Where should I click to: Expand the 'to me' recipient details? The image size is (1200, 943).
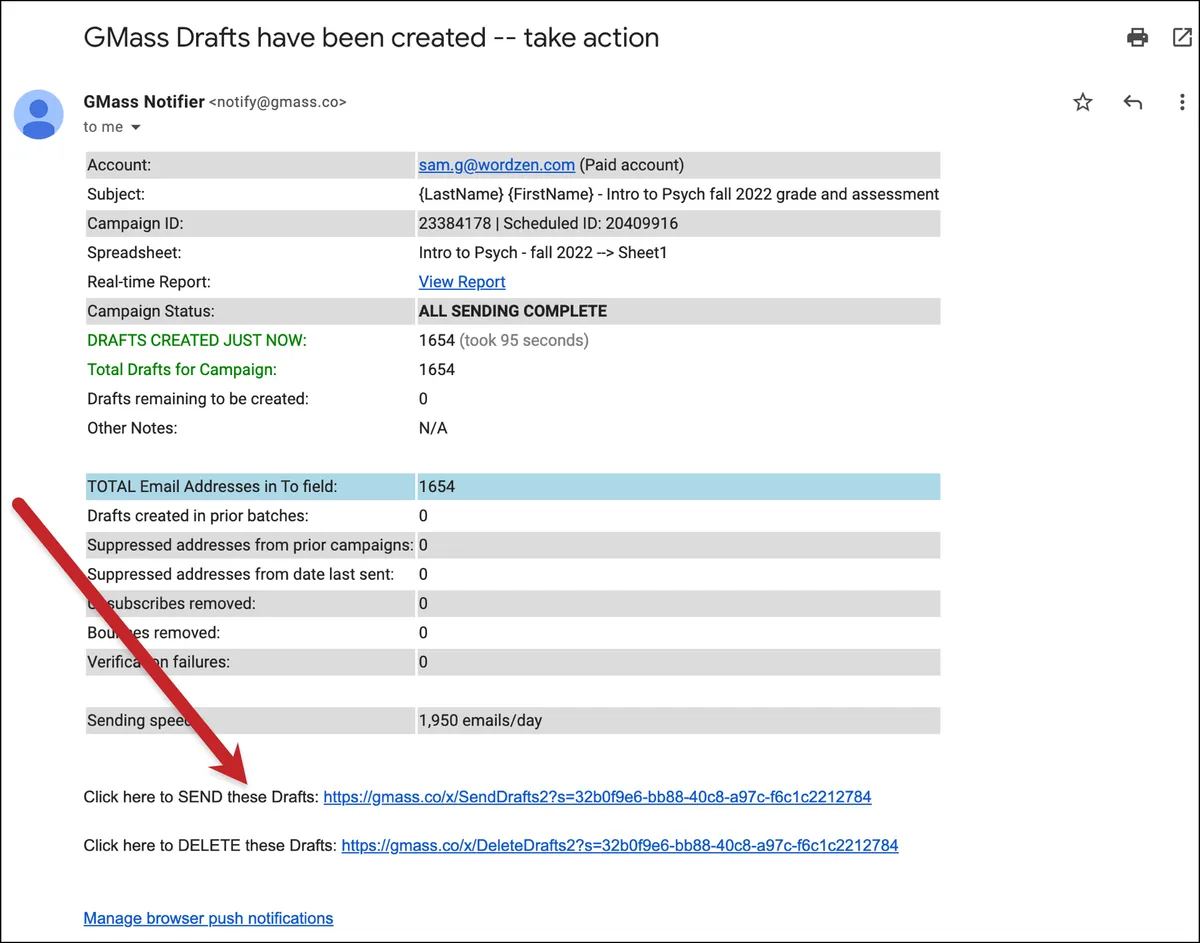[x=136, y=127]
